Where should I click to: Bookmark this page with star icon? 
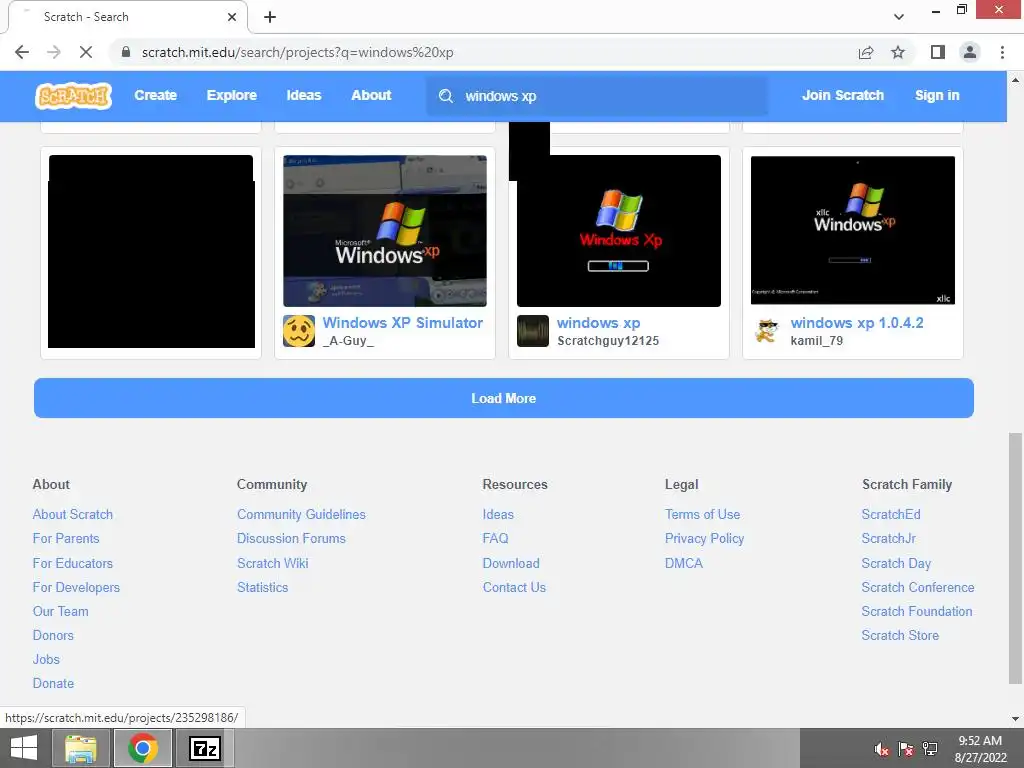click(x=898, y=52)
